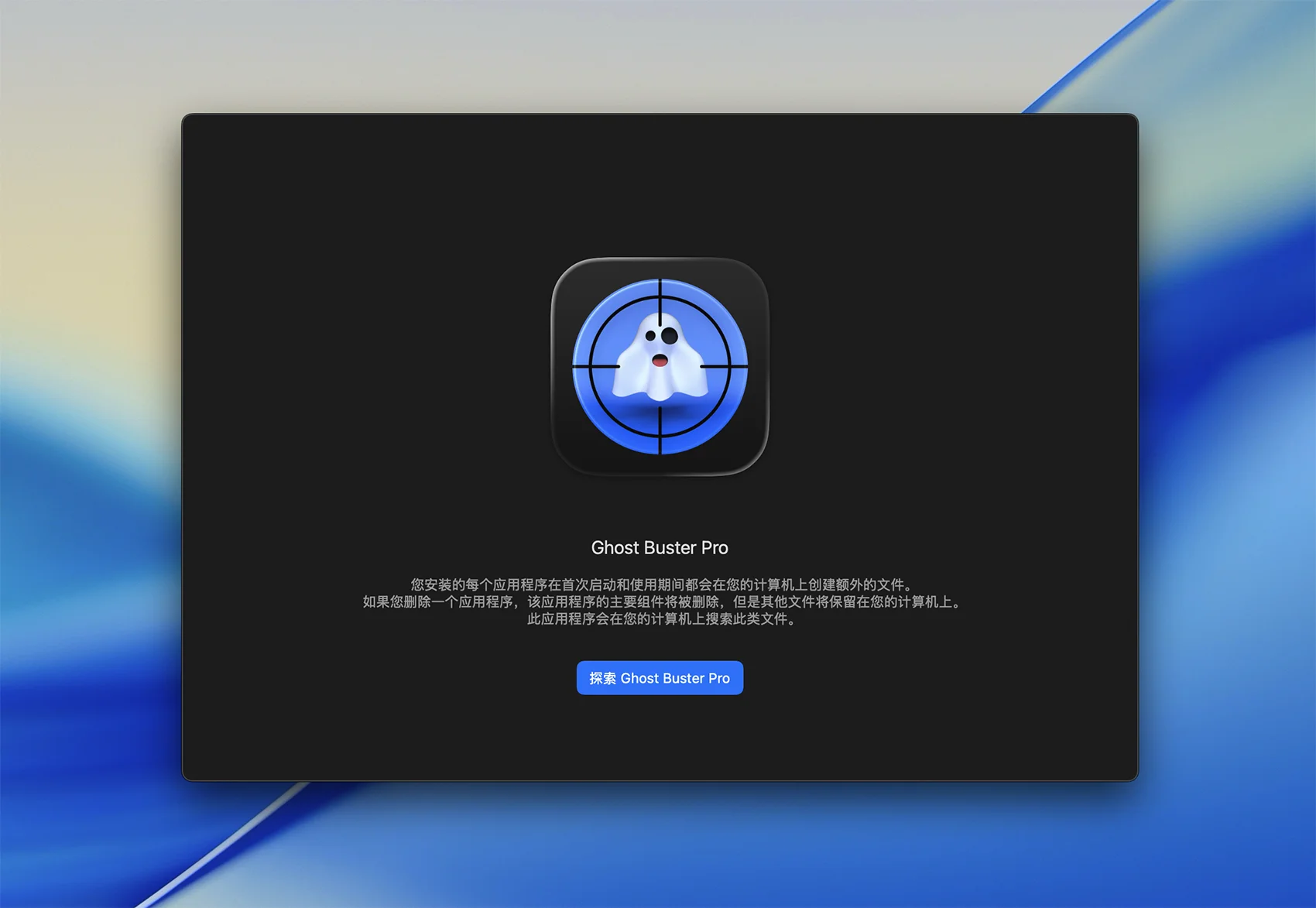Click the "Ghost Buster Pro" title text
Image resolution: width=1316 pixels, height=908 pixels.
(x=660, y=548)
